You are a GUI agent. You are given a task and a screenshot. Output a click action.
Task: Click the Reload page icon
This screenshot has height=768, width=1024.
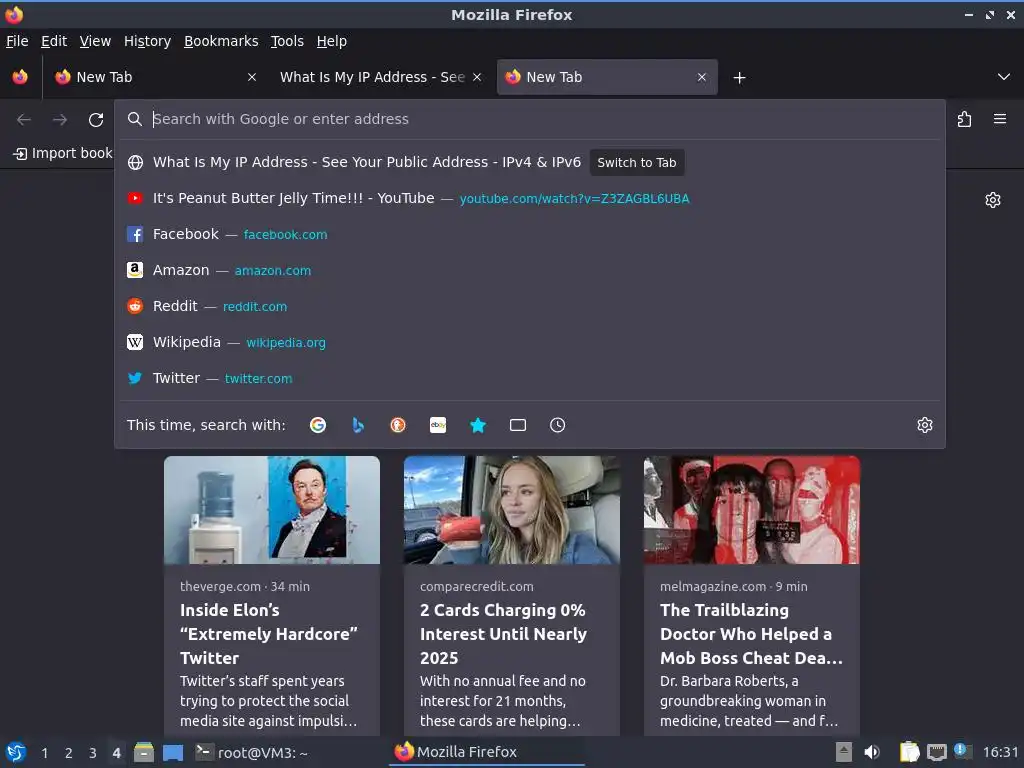(x=96, y=120)
